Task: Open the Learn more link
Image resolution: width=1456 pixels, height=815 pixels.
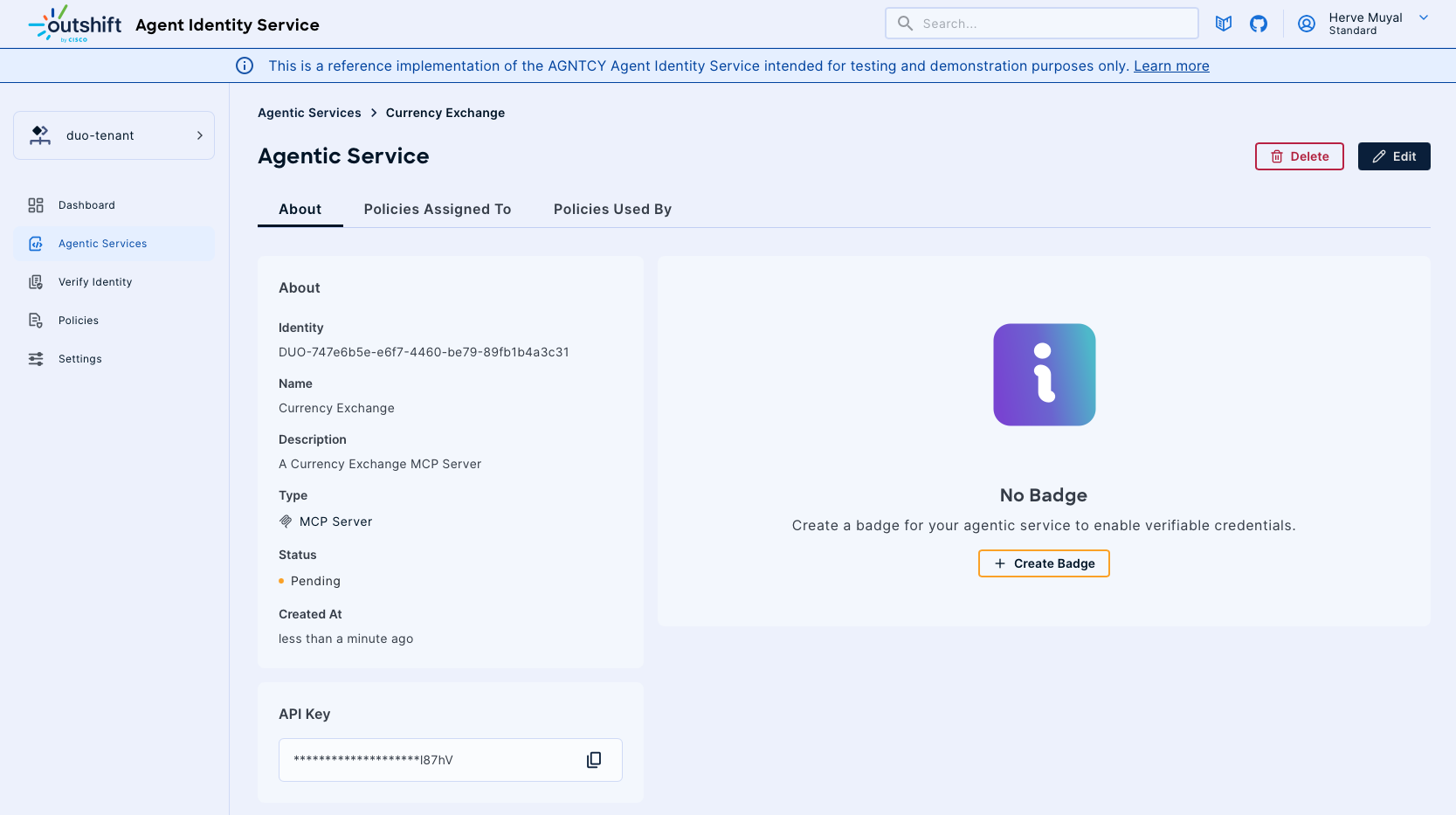Action: [x=1171, y=66]
